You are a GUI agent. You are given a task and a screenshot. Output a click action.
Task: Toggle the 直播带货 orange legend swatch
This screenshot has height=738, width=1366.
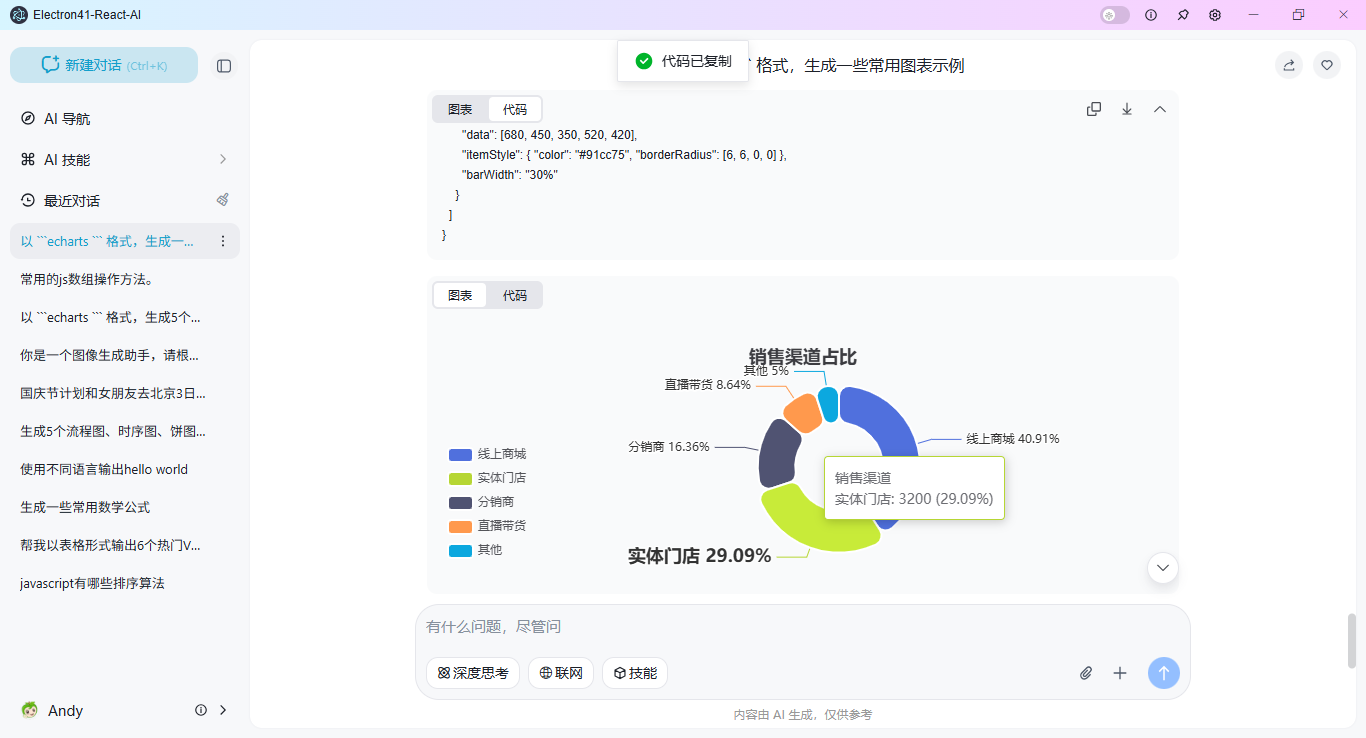click(460, 526)
